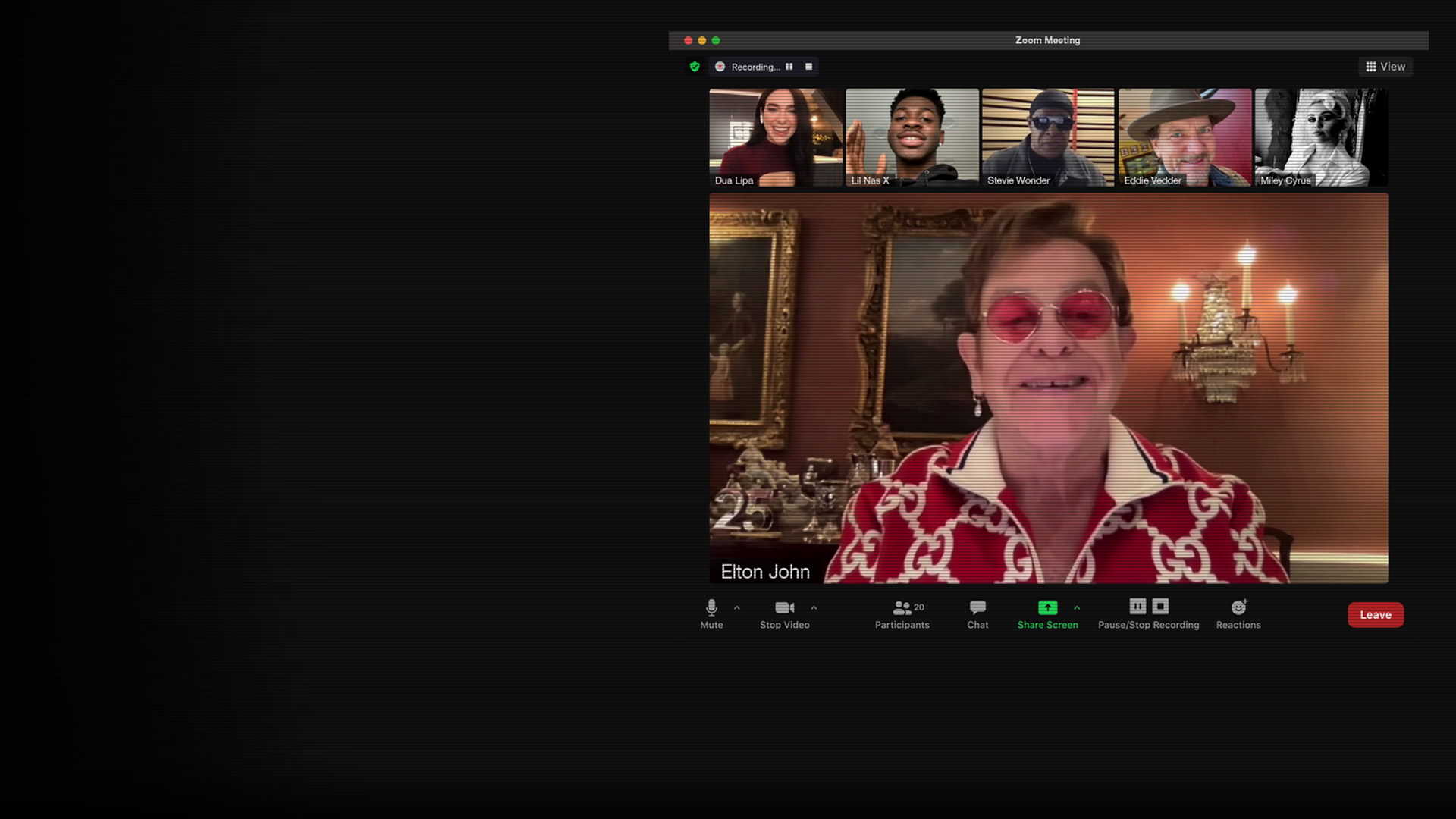Viewport: 1456px width, 819px height.
Task: Select Eddie Vedder's video thumbnail
Action: [x=1185, y=137]
